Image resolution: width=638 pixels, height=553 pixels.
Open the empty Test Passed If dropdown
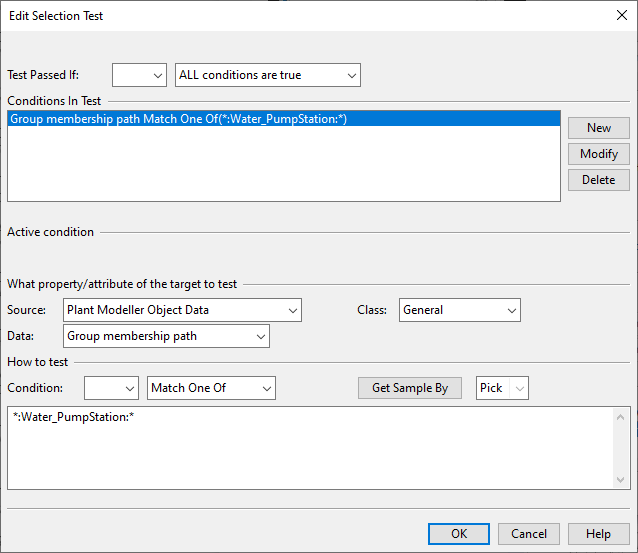[139, 75]
